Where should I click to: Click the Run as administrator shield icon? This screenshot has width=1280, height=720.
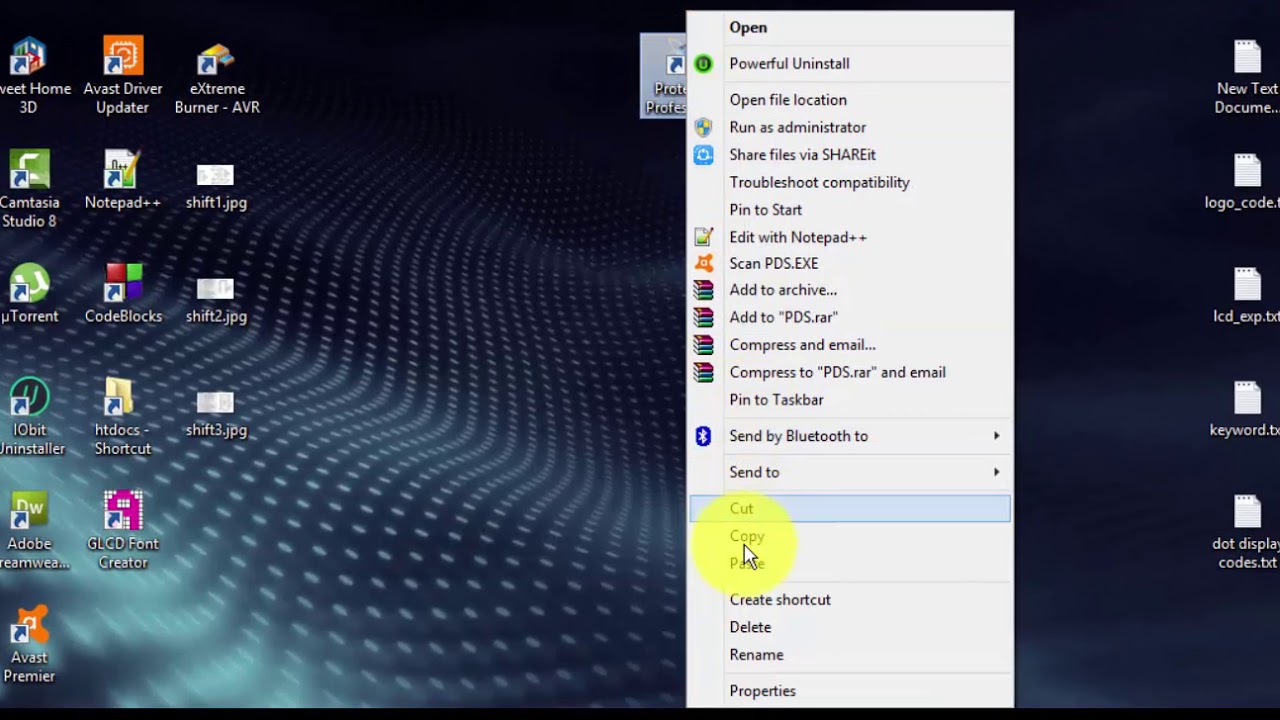click(x=704, y=127)
